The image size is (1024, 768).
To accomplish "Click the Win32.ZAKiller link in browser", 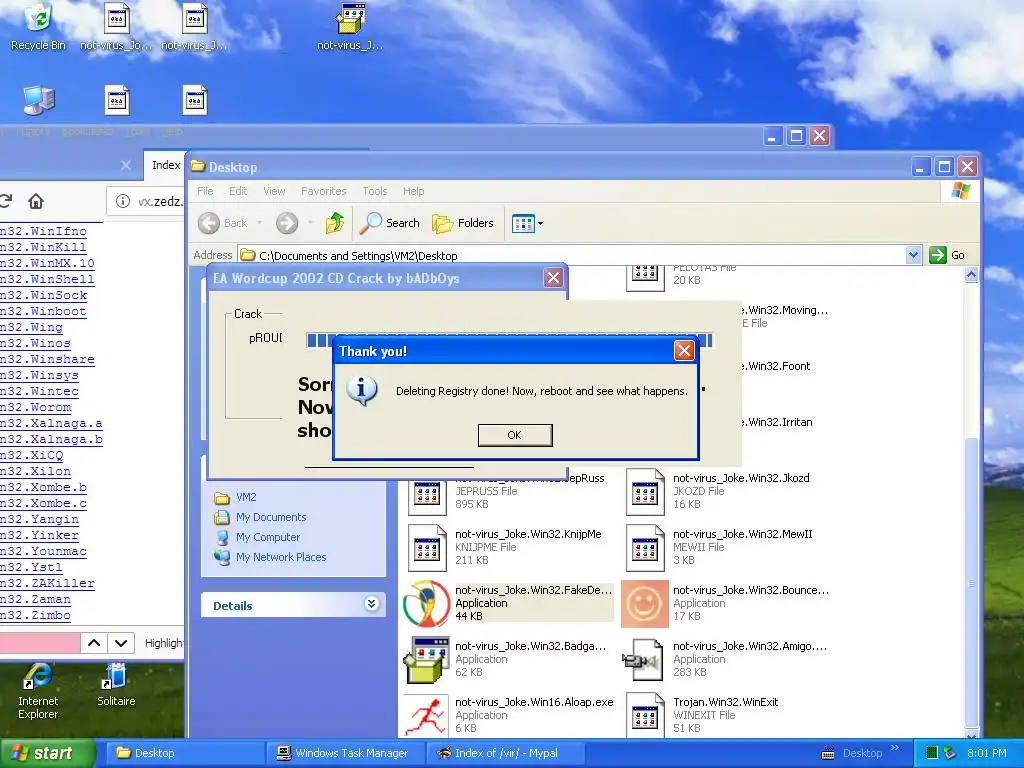I will tap(47, 583).
